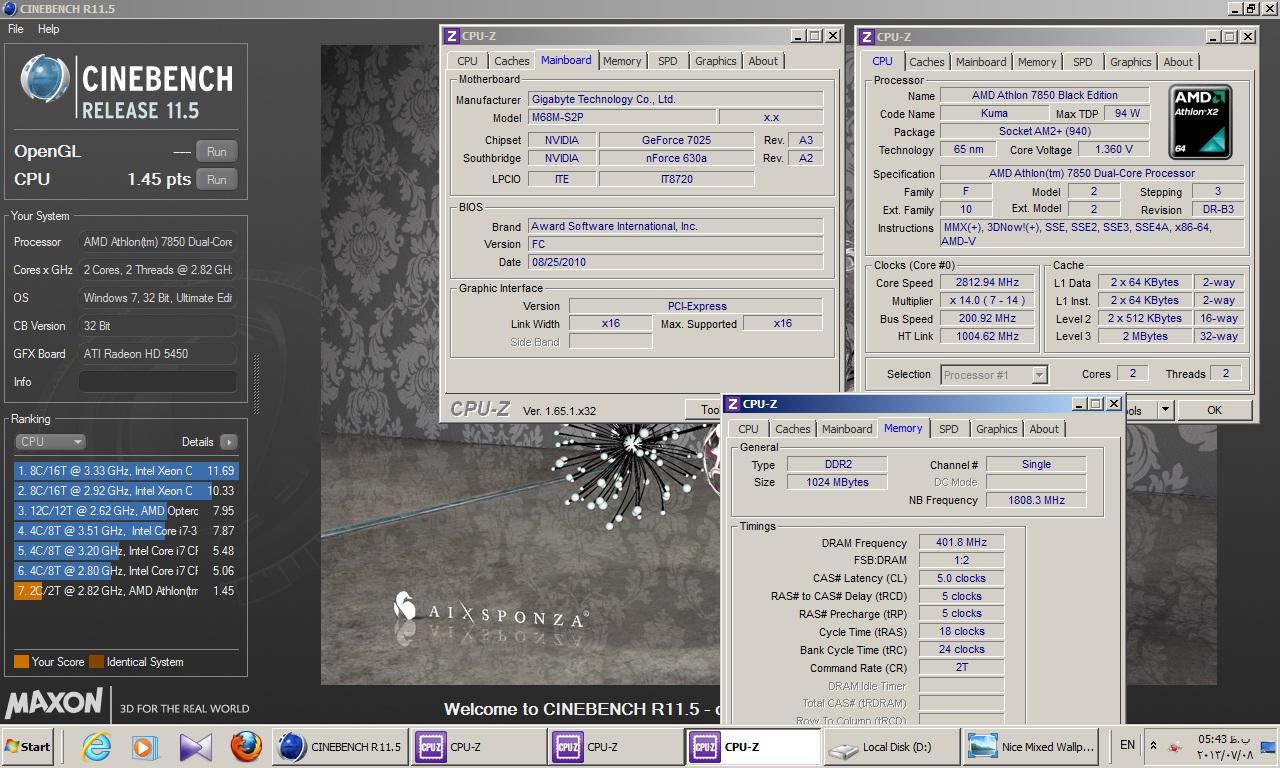This screenshot has width=1280, height=768.
Task: Select Graphics tab in Mainboard CPU-Z window
Action: click(x=716, y=61)
